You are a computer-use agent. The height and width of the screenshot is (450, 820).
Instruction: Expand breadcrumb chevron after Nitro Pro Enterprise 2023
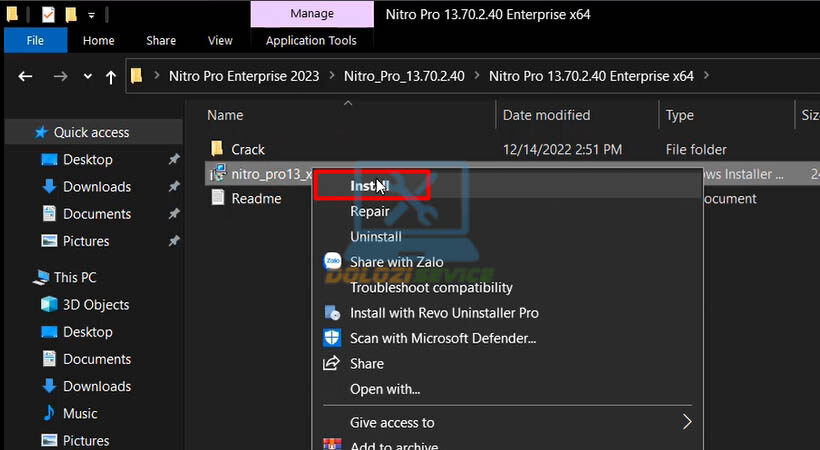pyautogui.click(x=331, y=76)
